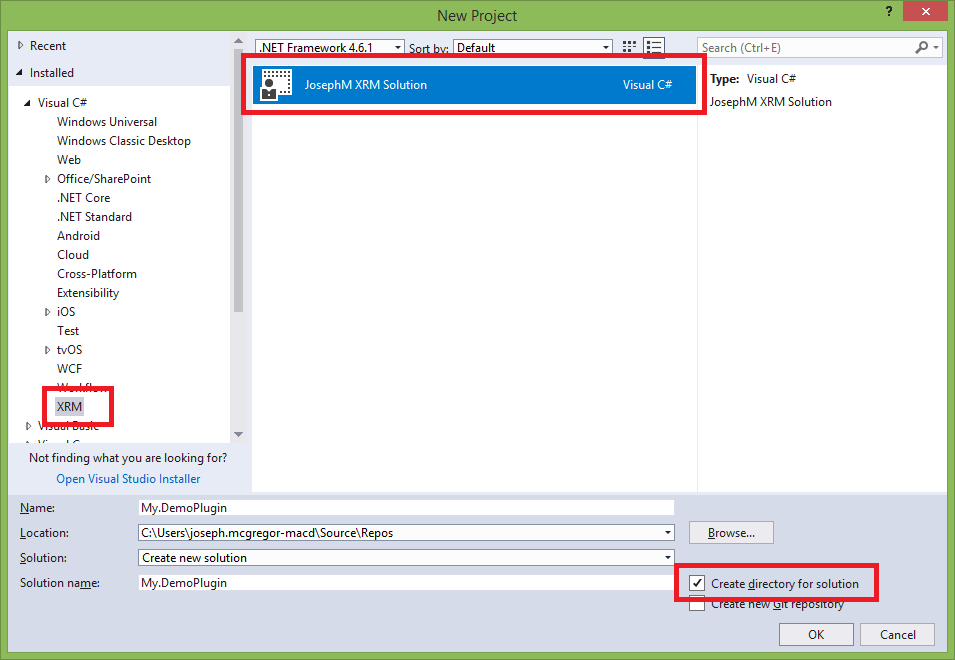
Task: Click the search magnifier icon
Action: [922, 47]
